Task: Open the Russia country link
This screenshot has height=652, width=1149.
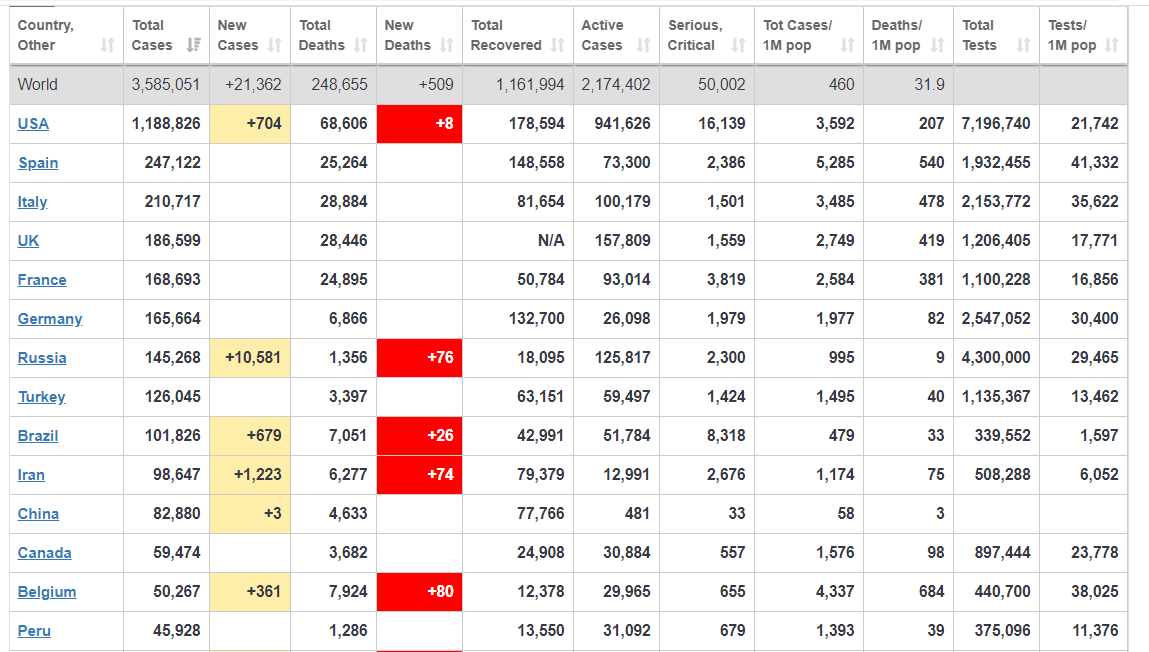Action: [x=42, y=358]
